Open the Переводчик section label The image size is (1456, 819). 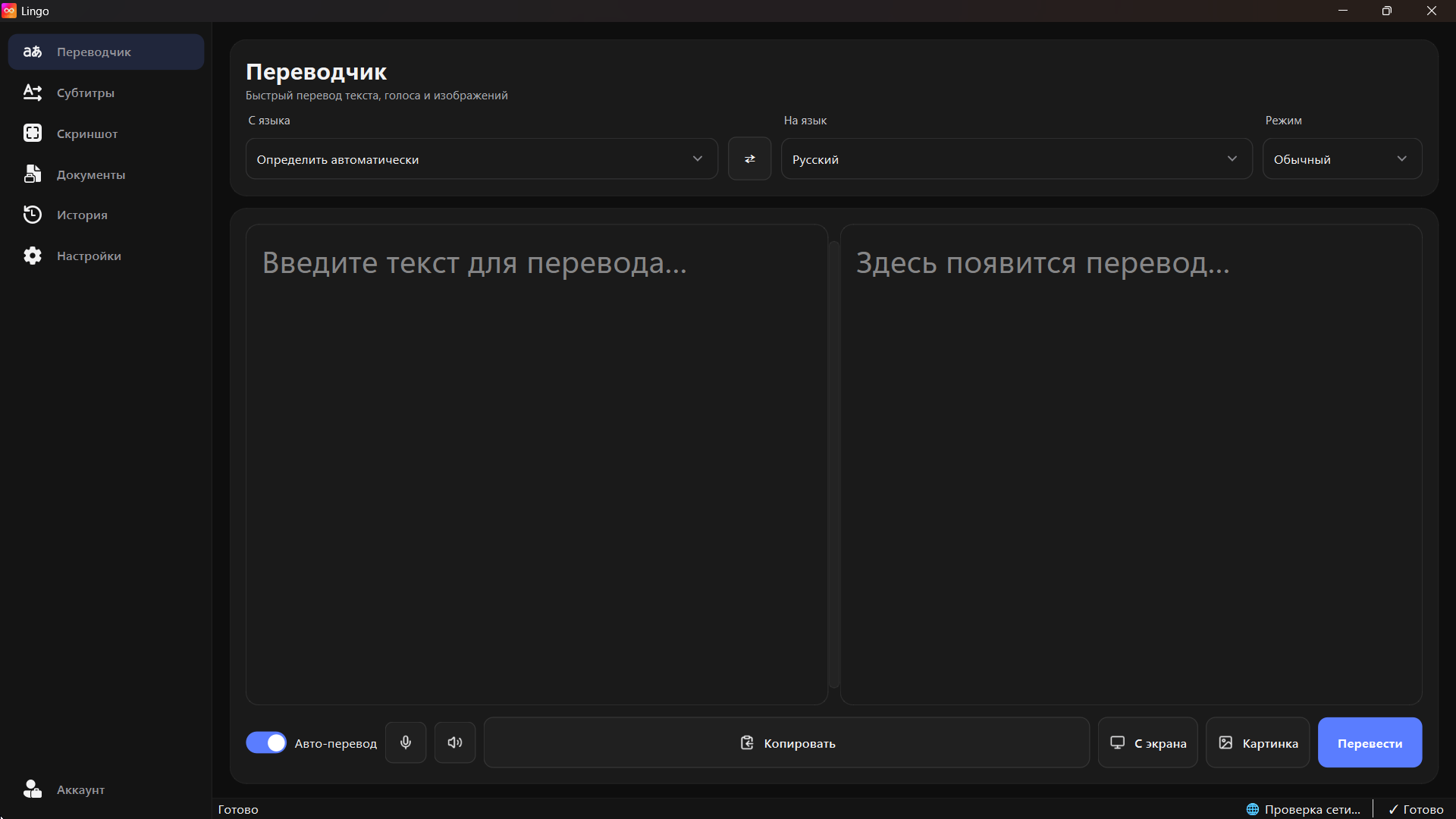pyautogui.click(x=94, y=52)
